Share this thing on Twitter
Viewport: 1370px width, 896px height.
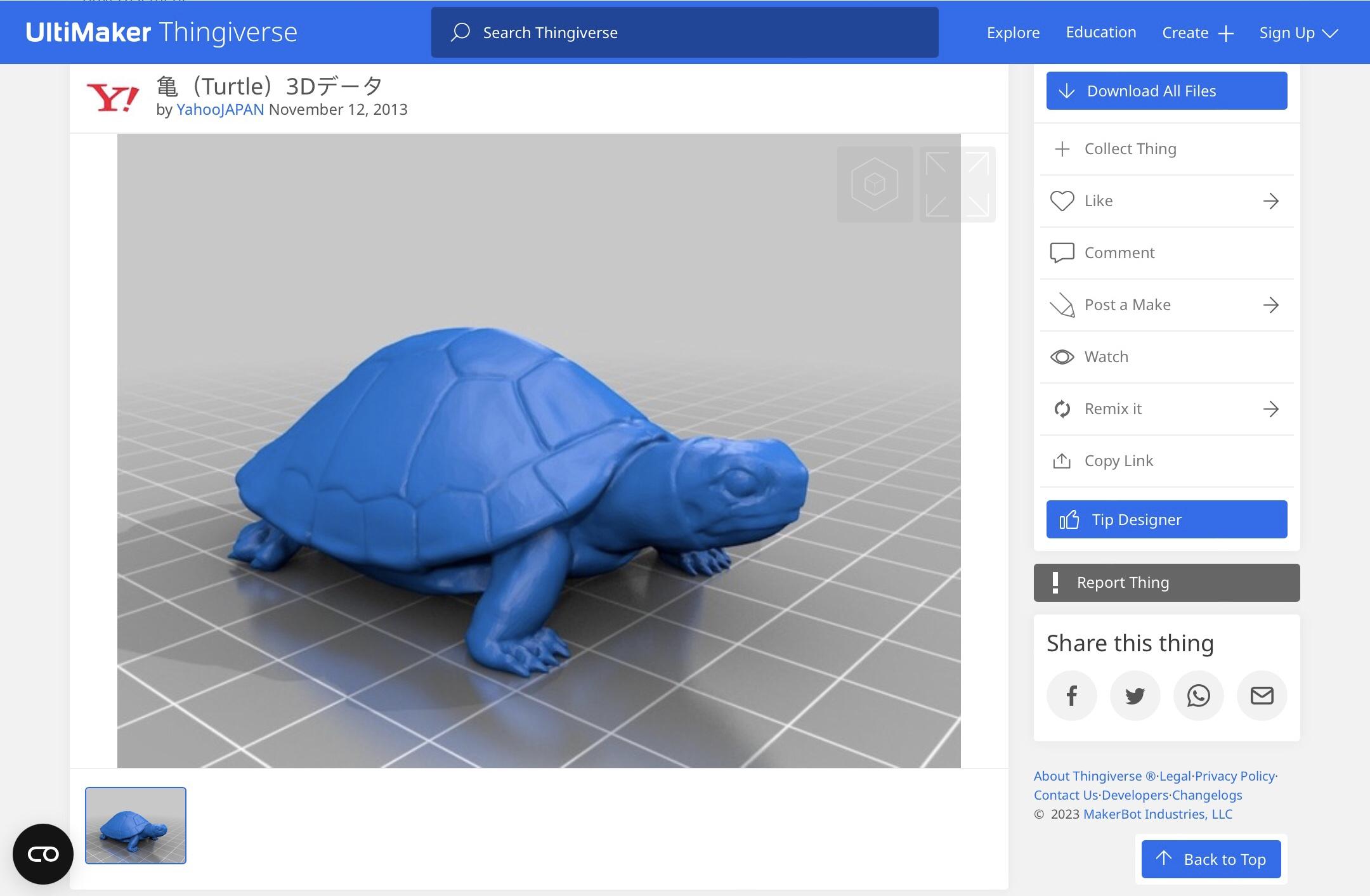(1135, 696)
